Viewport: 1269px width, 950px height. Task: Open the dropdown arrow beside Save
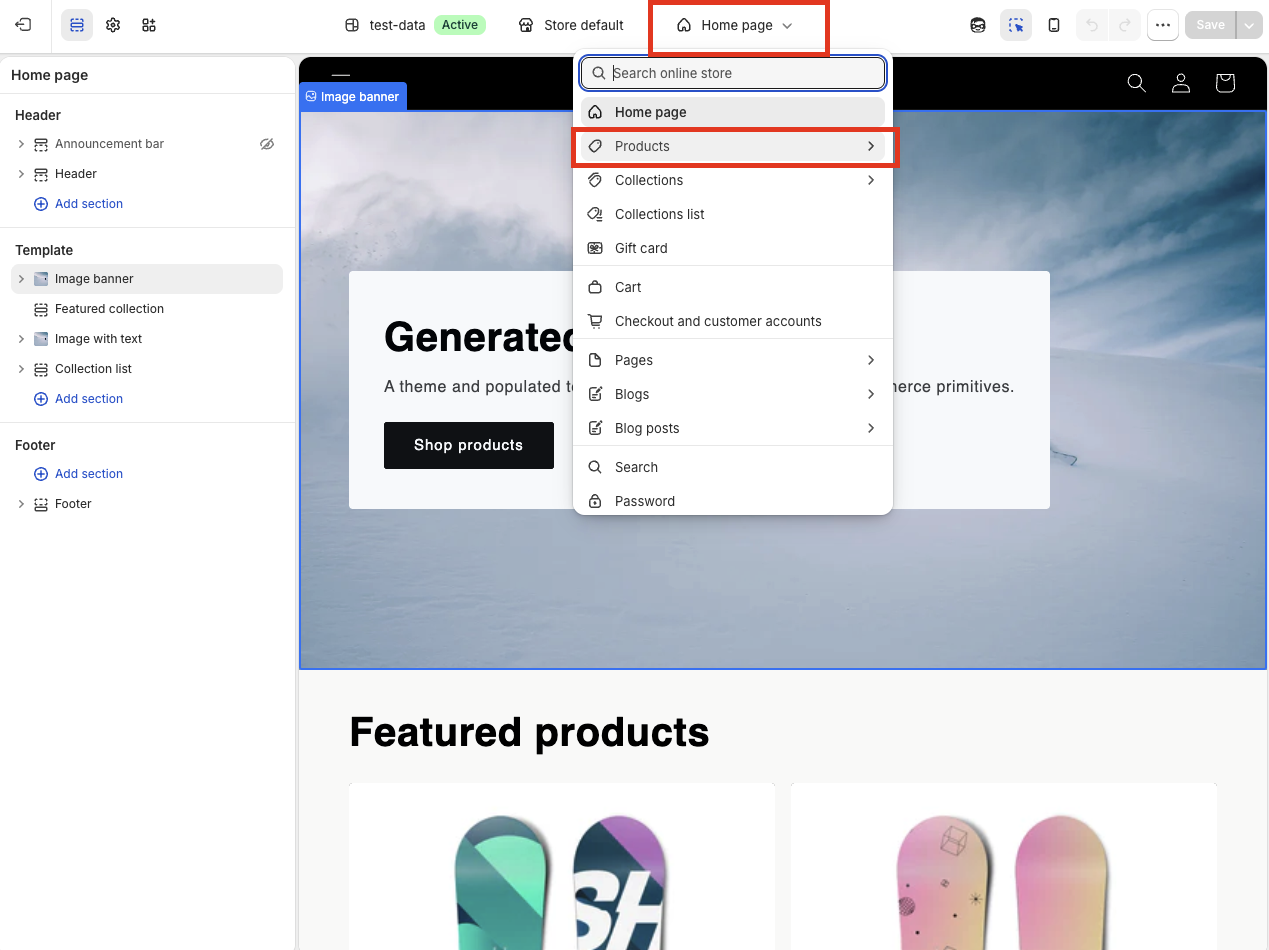pos(1250,25)
